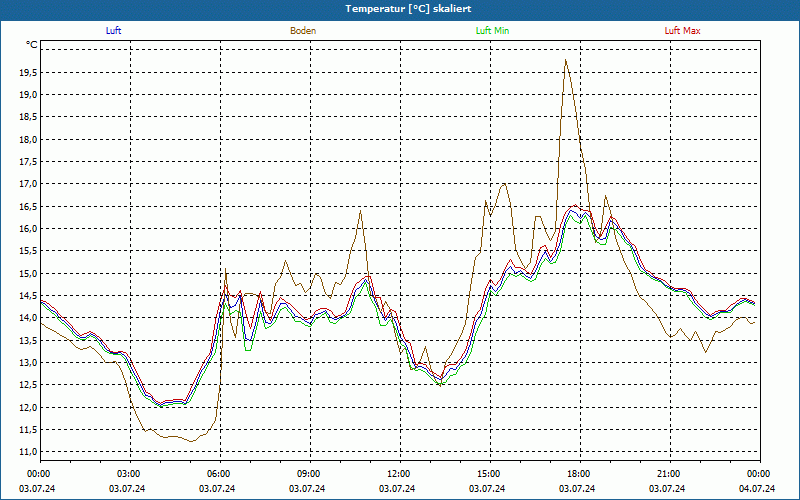The height and width of the screenshot is (500, 800).
Task: Click the 19,5 y-axis value
Action: [x=28, y=72]
